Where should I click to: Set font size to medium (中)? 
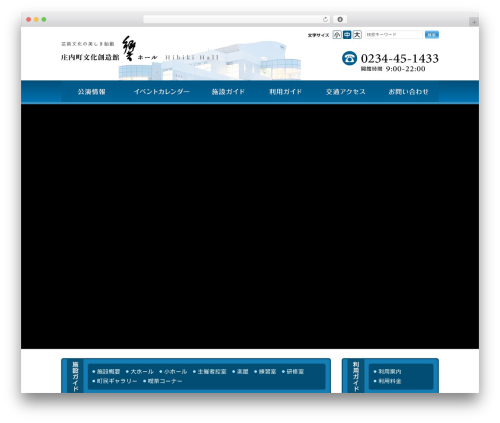click(347, 35)
